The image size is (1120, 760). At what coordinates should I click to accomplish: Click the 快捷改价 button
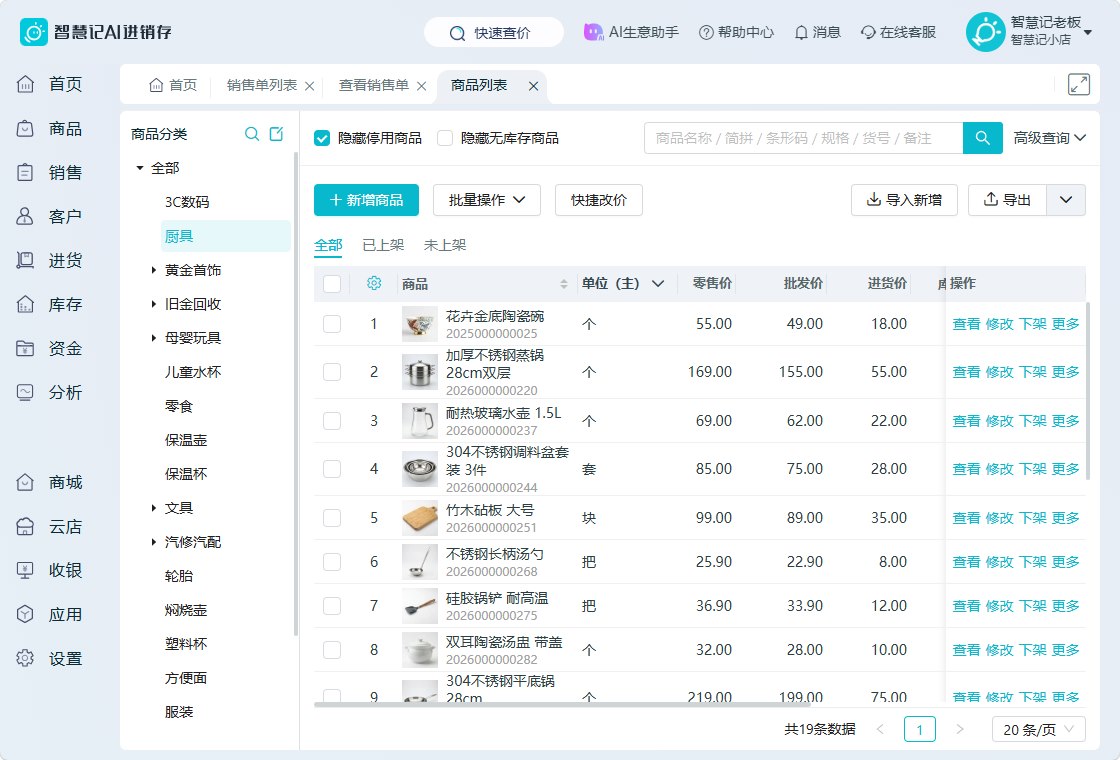click(599, 200)
